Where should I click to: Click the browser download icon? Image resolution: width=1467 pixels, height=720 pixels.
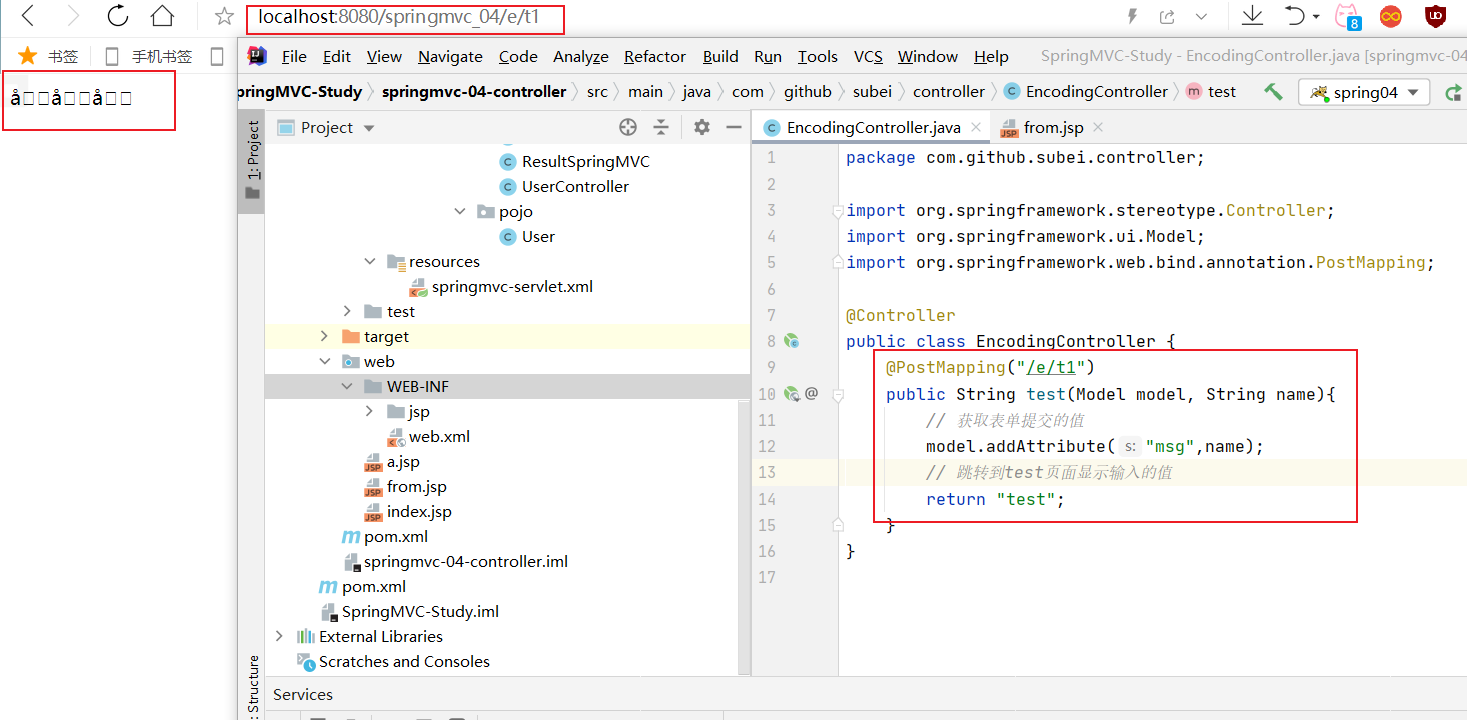[1251, 16]
